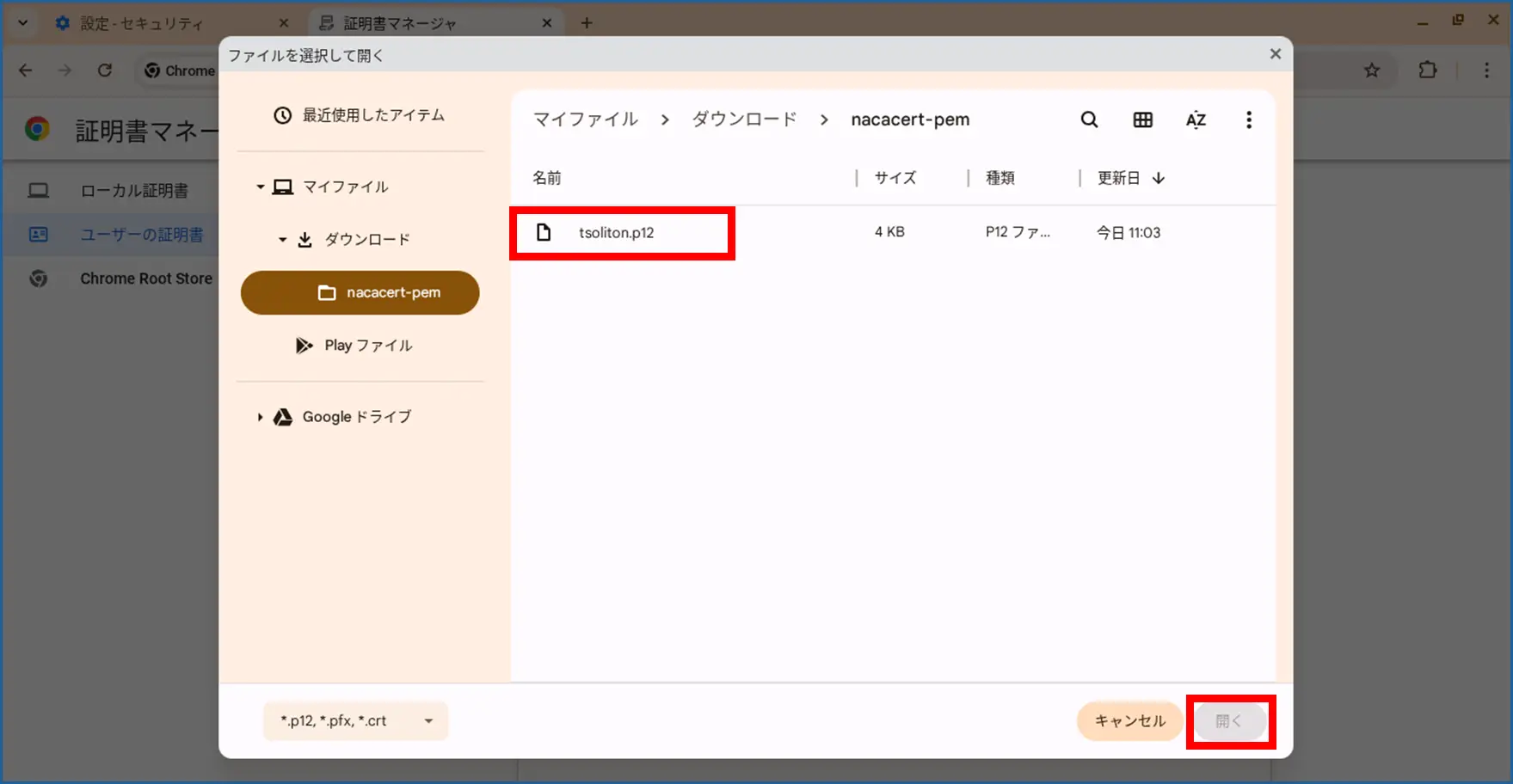
Task: Switch to thumbnail grid view
Action: pos(1142,119)
